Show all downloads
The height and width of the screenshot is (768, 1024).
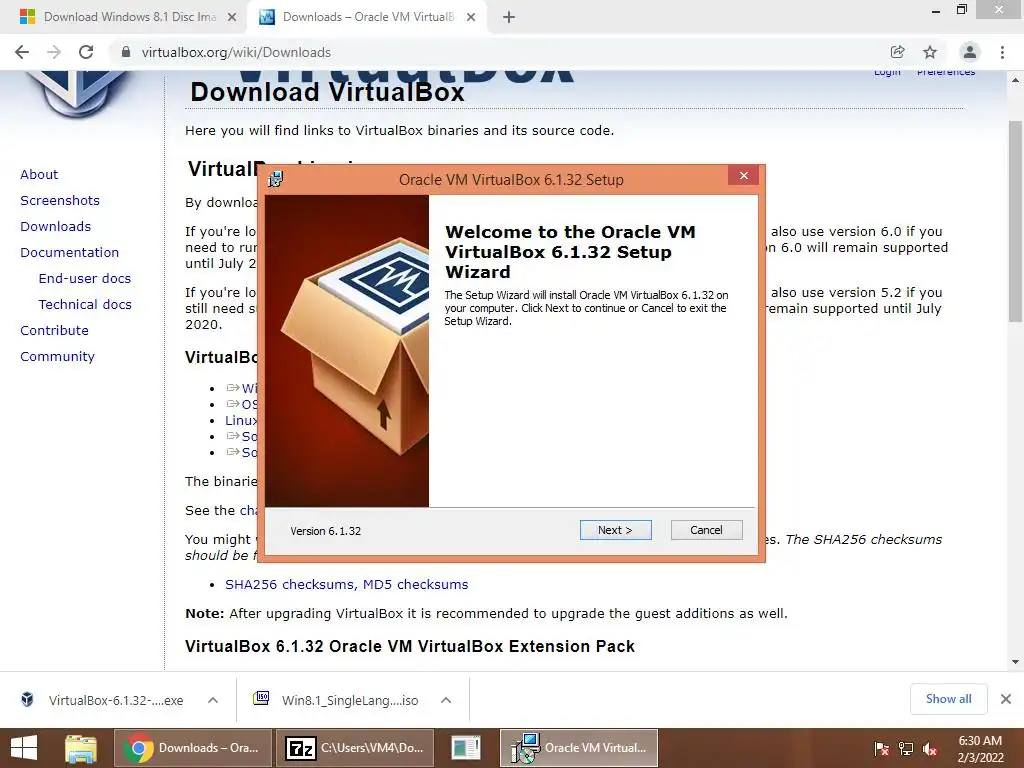coord(948,699)
